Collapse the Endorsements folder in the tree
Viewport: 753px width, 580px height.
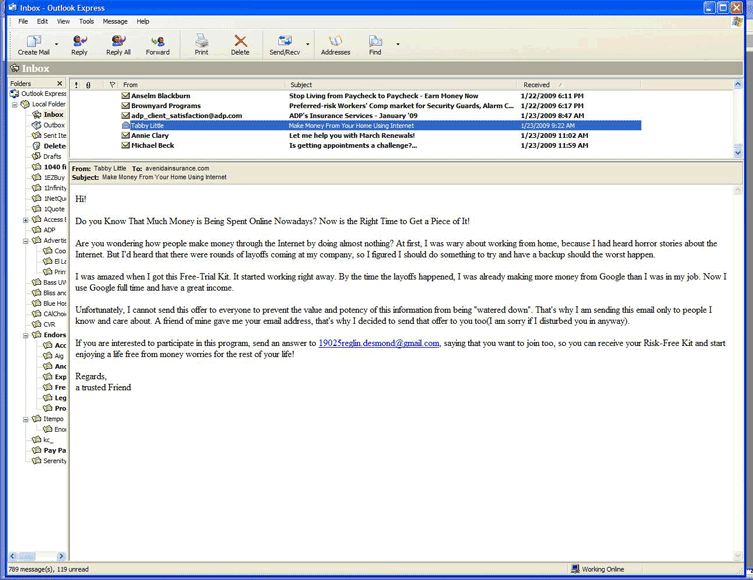[26, 335]
